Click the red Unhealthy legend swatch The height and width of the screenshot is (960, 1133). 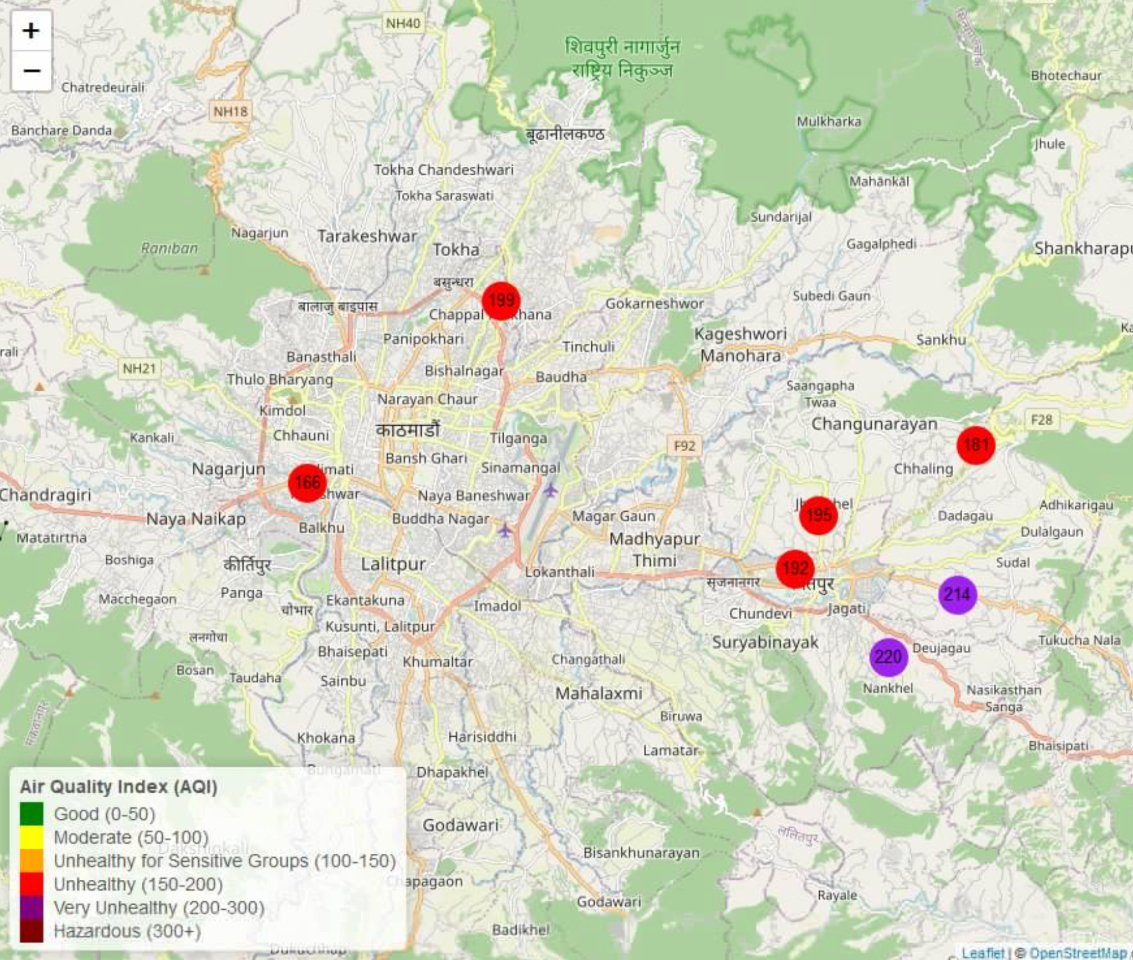pos(32,885)
